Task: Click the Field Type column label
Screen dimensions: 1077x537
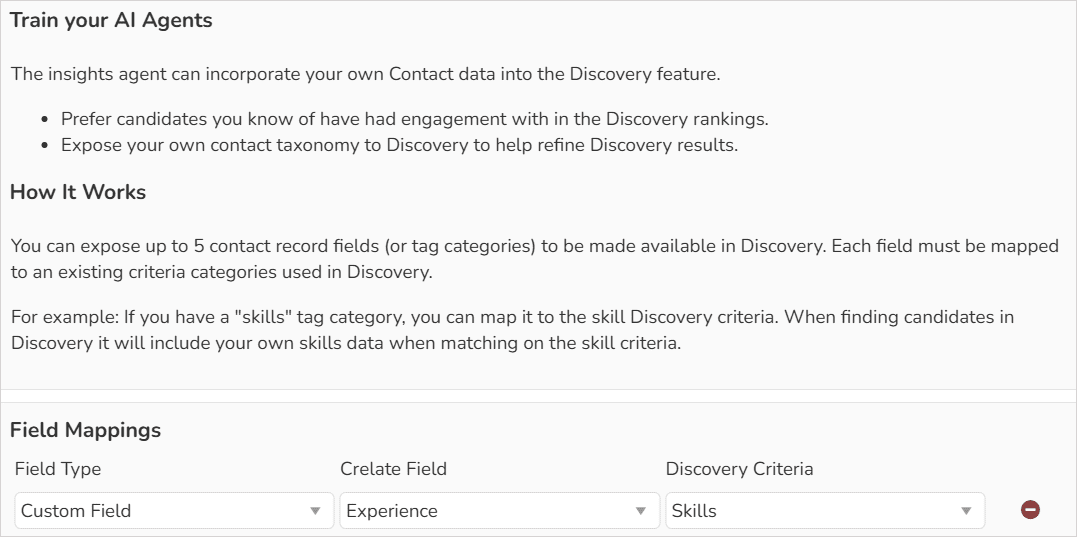Action: 58,469
